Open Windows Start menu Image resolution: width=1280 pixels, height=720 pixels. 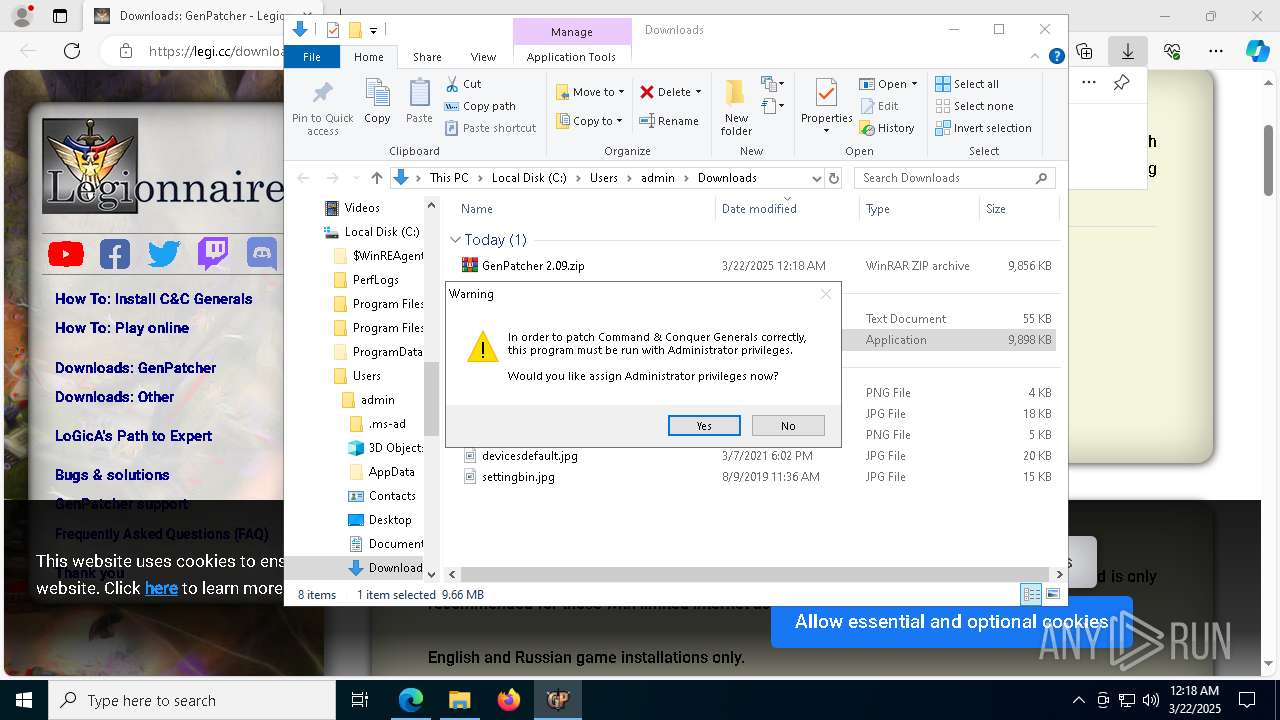(x=23, y=700)
